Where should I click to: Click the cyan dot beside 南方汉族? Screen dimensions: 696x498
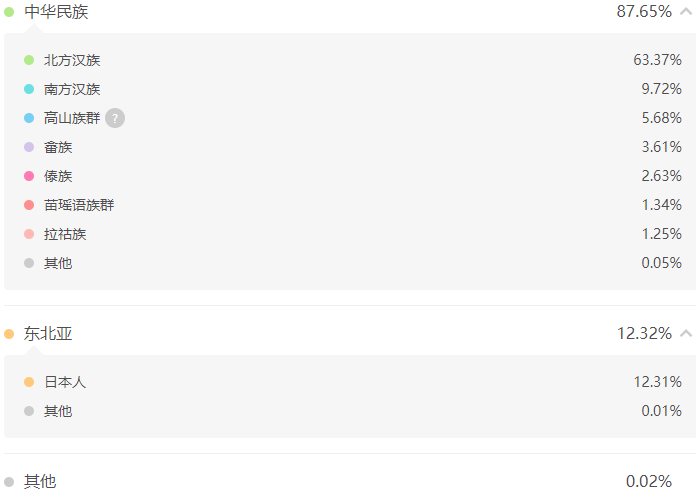point(29,89)
